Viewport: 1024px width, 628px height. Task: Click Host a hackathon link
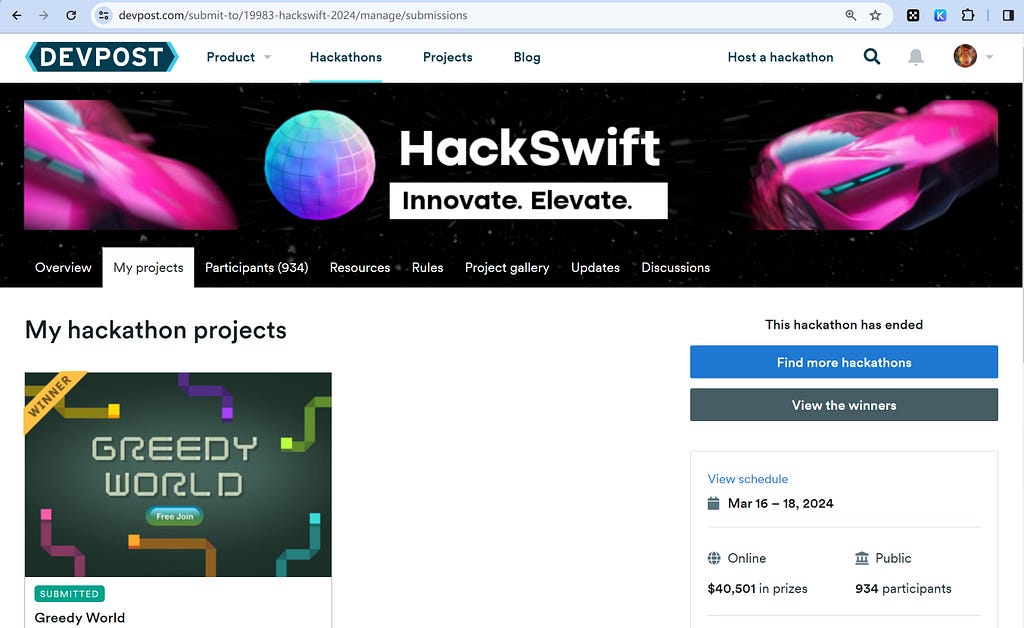[780, 57]
